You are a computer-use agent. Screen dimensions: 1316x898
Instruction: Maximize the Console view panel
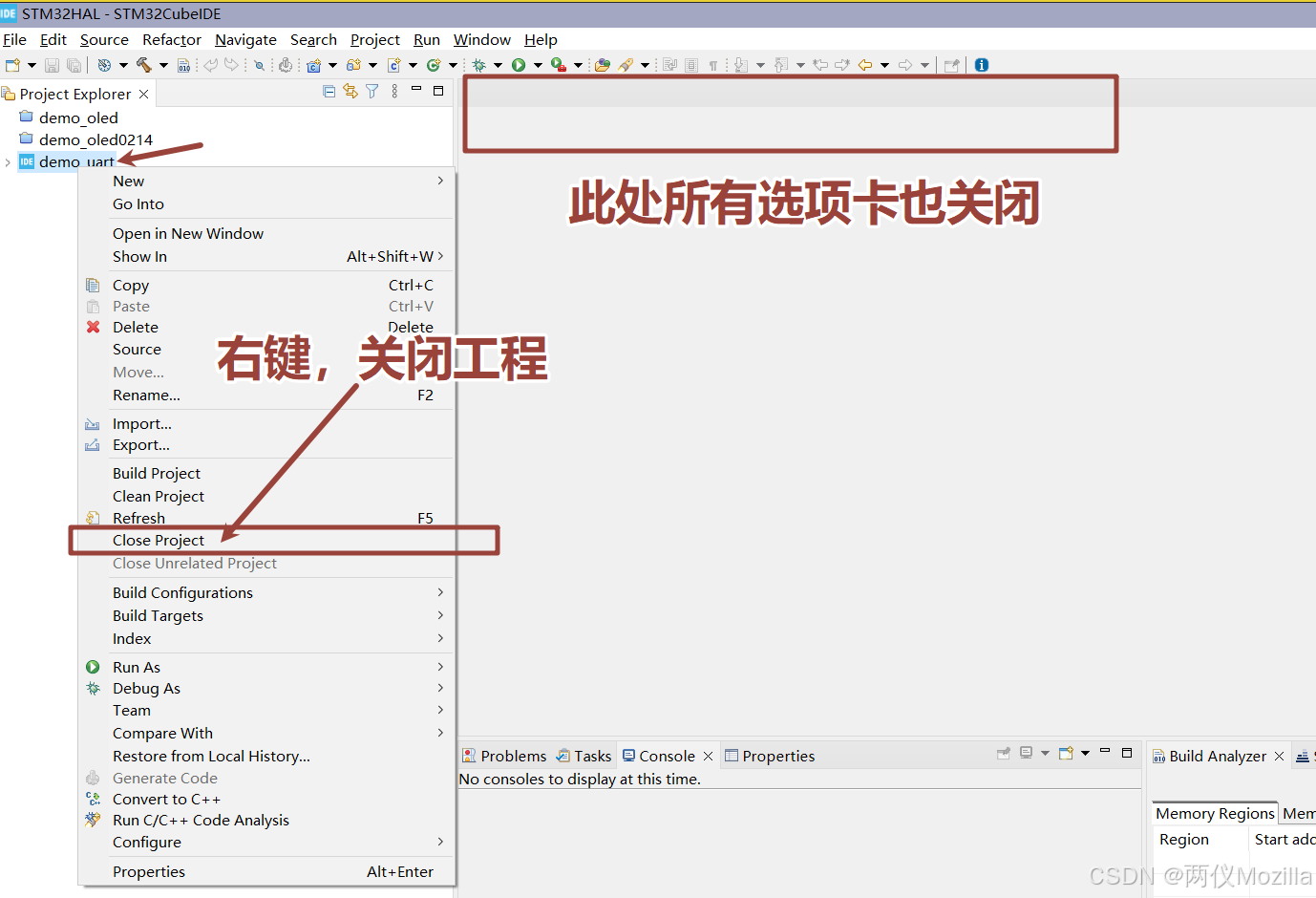tap(1127, 753)
